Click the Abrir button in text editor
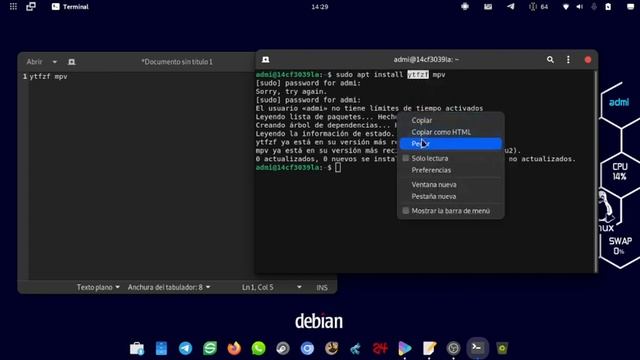The width and height of the screenshot is (640, 360). pos(34,62)
